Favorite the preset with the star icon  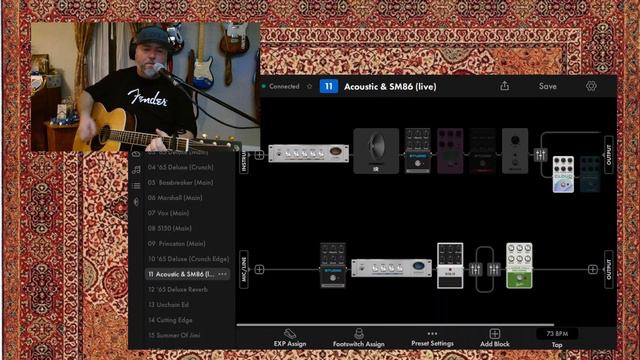(309, 87)
